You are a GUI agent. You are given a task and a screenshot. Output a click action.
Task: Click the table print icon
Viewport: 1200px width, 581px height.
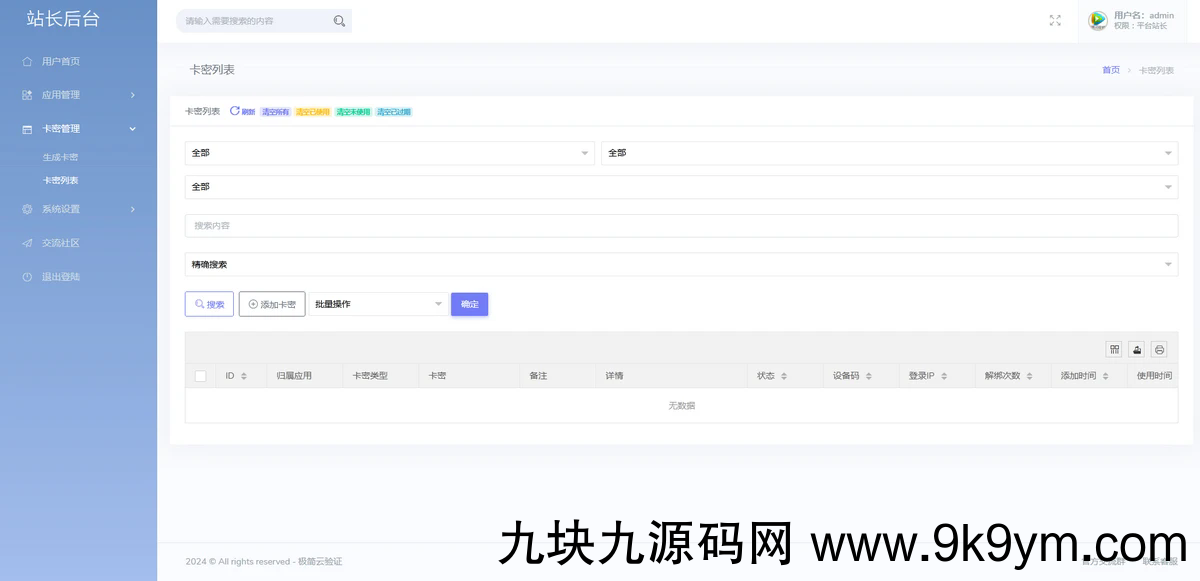pyautogui.click(x=1159, y=349)
